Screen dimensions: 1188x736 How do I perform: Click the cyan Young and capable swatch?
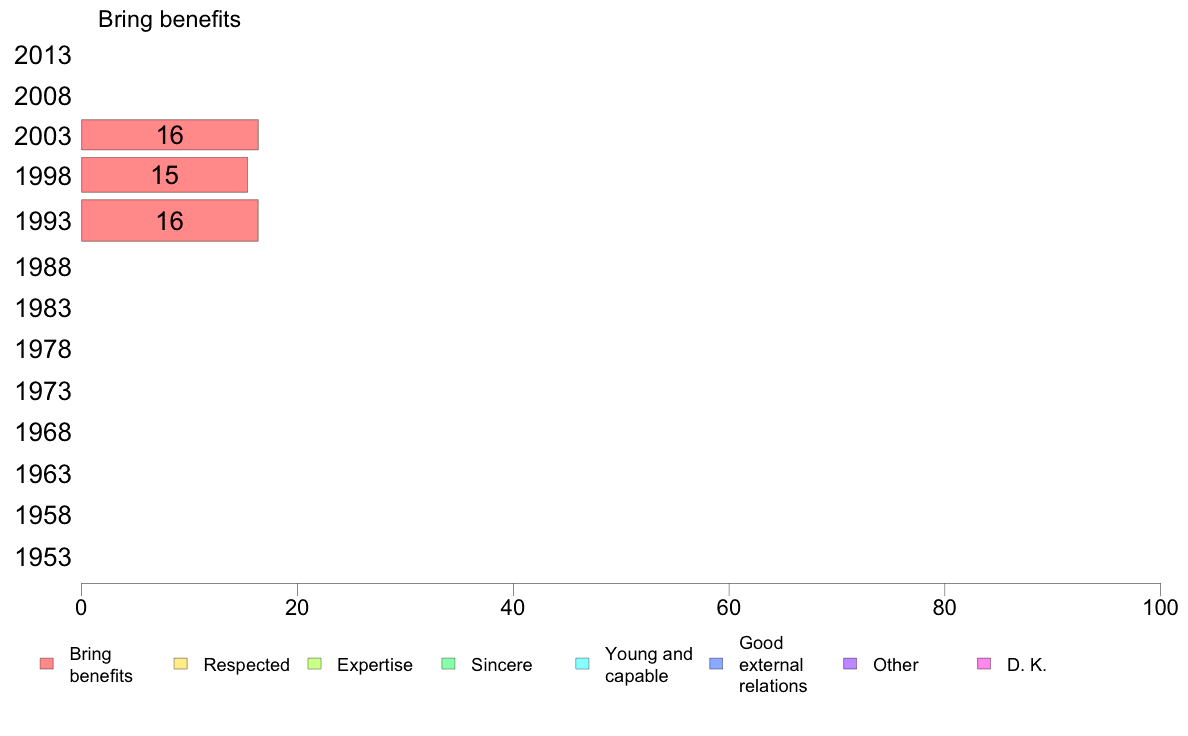coord(582,664)
